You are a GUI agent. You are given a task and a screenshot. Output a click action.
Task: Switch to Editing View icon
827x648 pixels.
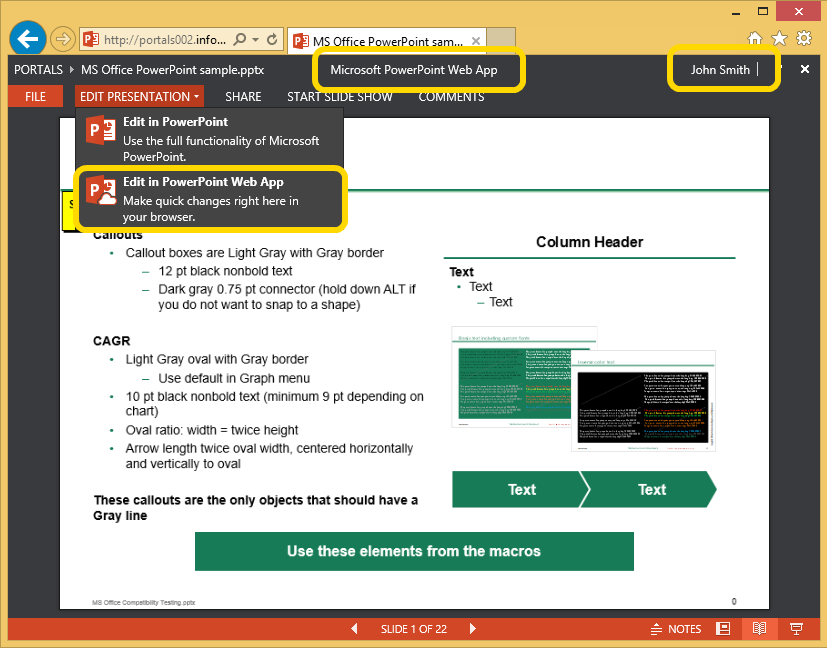coord(723,628)
